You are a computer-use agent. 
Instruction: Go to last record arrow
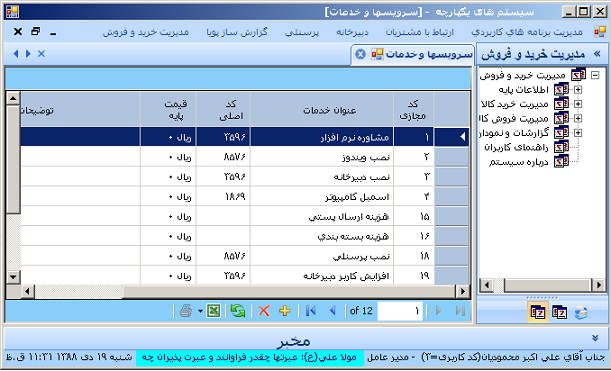click(460, 311)
